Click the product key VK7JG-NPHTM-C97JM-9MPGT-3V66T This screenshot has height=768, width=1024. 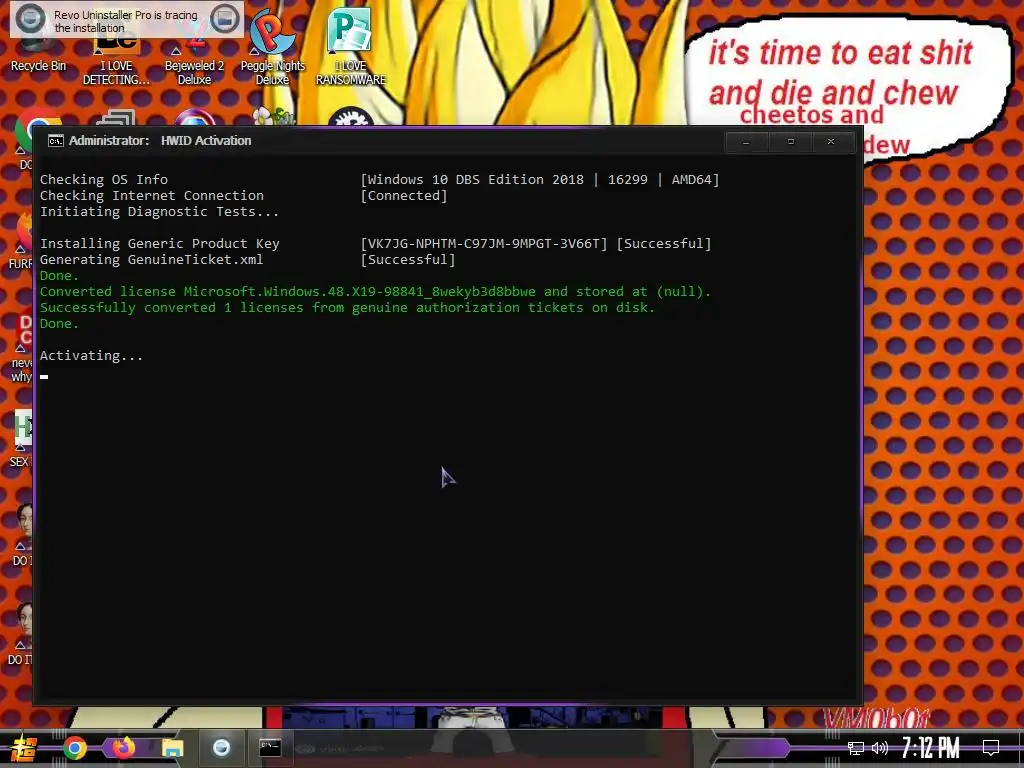click(x=484, y=244)
